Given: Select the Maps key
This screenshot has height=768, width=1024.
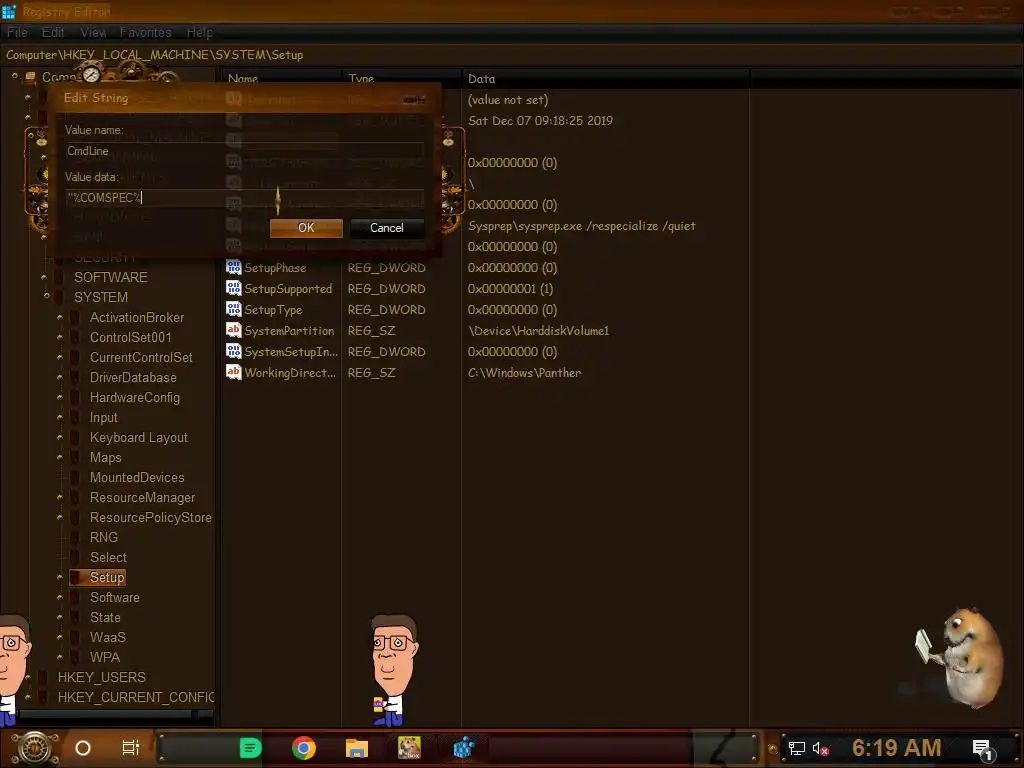Looking at the screenshot, I should [105, 457].
